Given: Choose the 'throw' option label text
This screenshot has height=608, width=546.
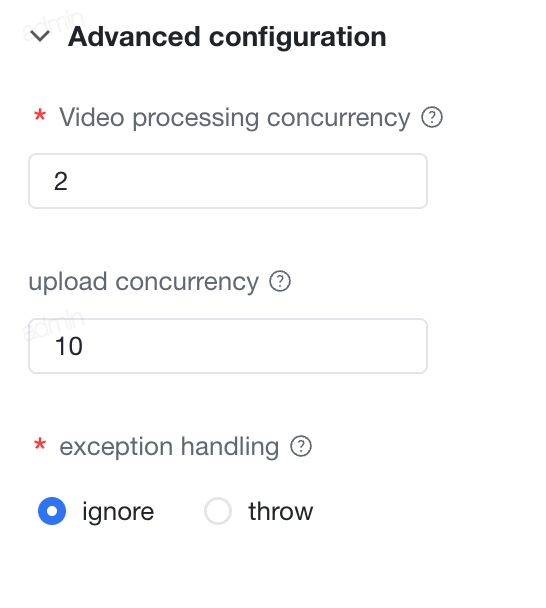Looking at the screenshot, I should (x=281, y=511).
